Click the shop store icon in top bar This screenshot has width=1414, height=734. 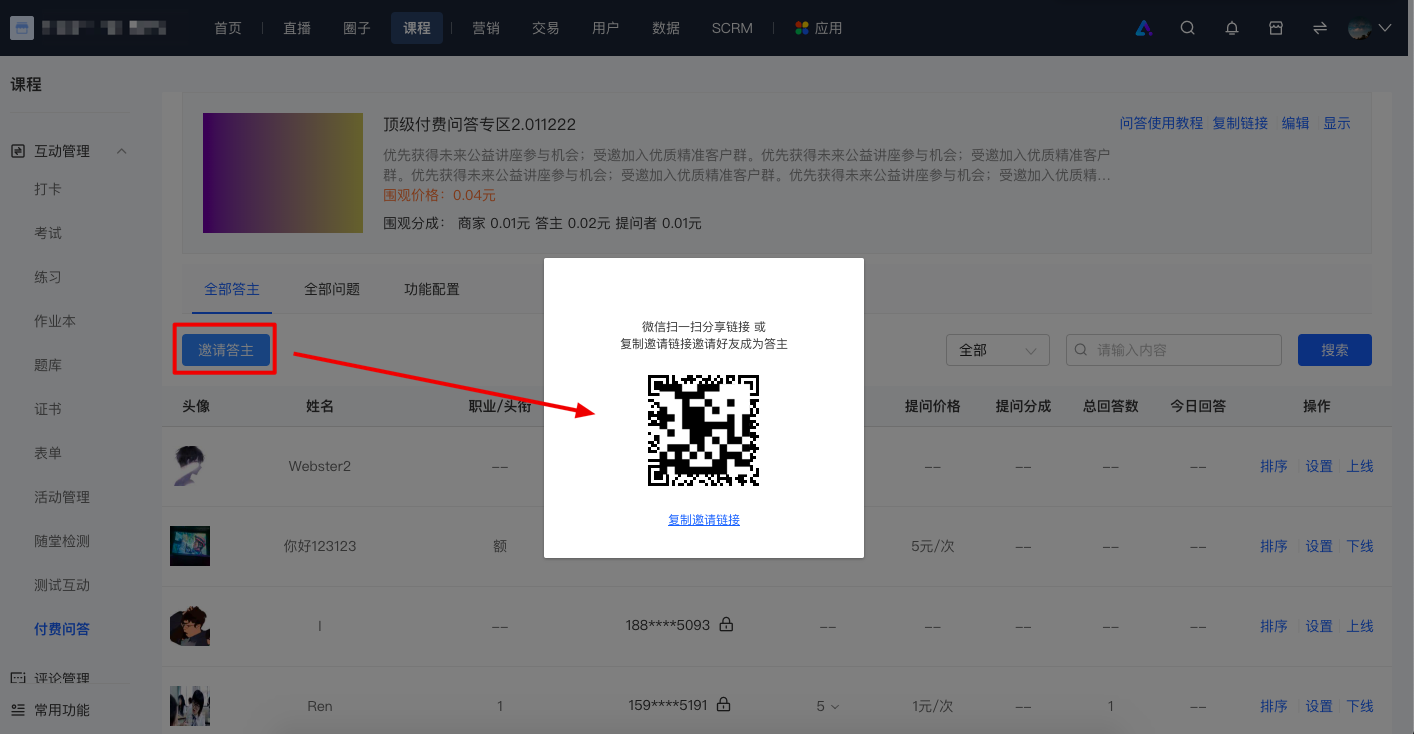pos(1276,28)
